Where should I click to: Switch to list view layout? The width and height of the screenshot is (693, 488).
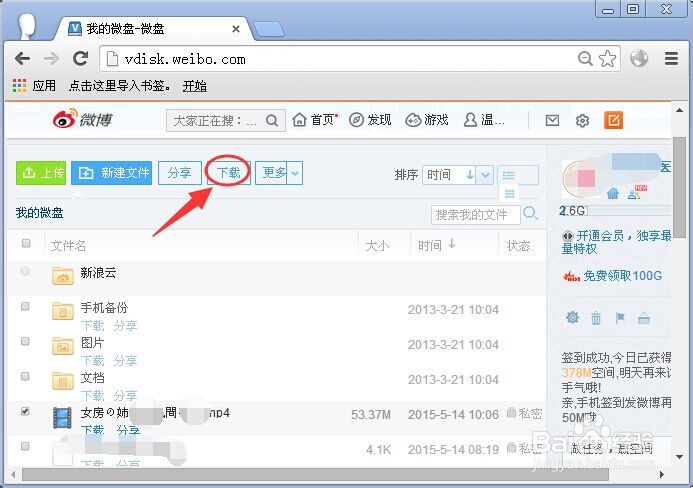pyautogui.click(x=508, y=175)
